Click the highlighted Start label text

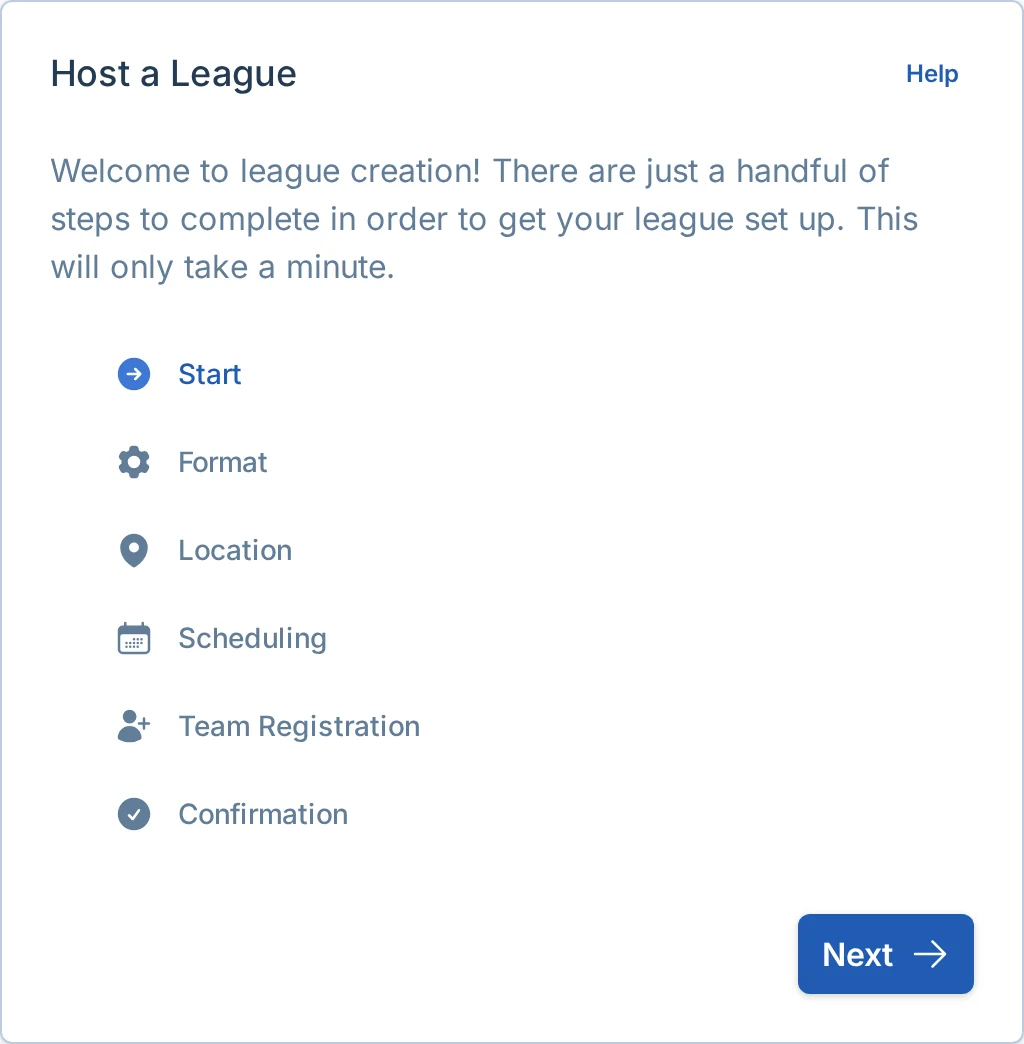[209, 374]
